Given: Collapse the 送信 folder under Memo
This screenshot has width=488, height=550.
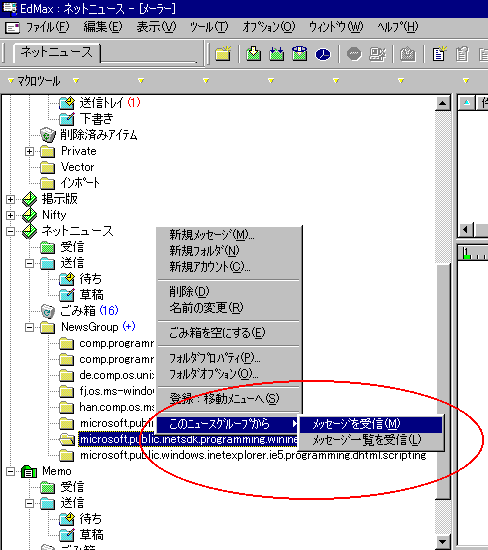Looking at the screenshot, I should pyautogui.click(x=29, y=504).
